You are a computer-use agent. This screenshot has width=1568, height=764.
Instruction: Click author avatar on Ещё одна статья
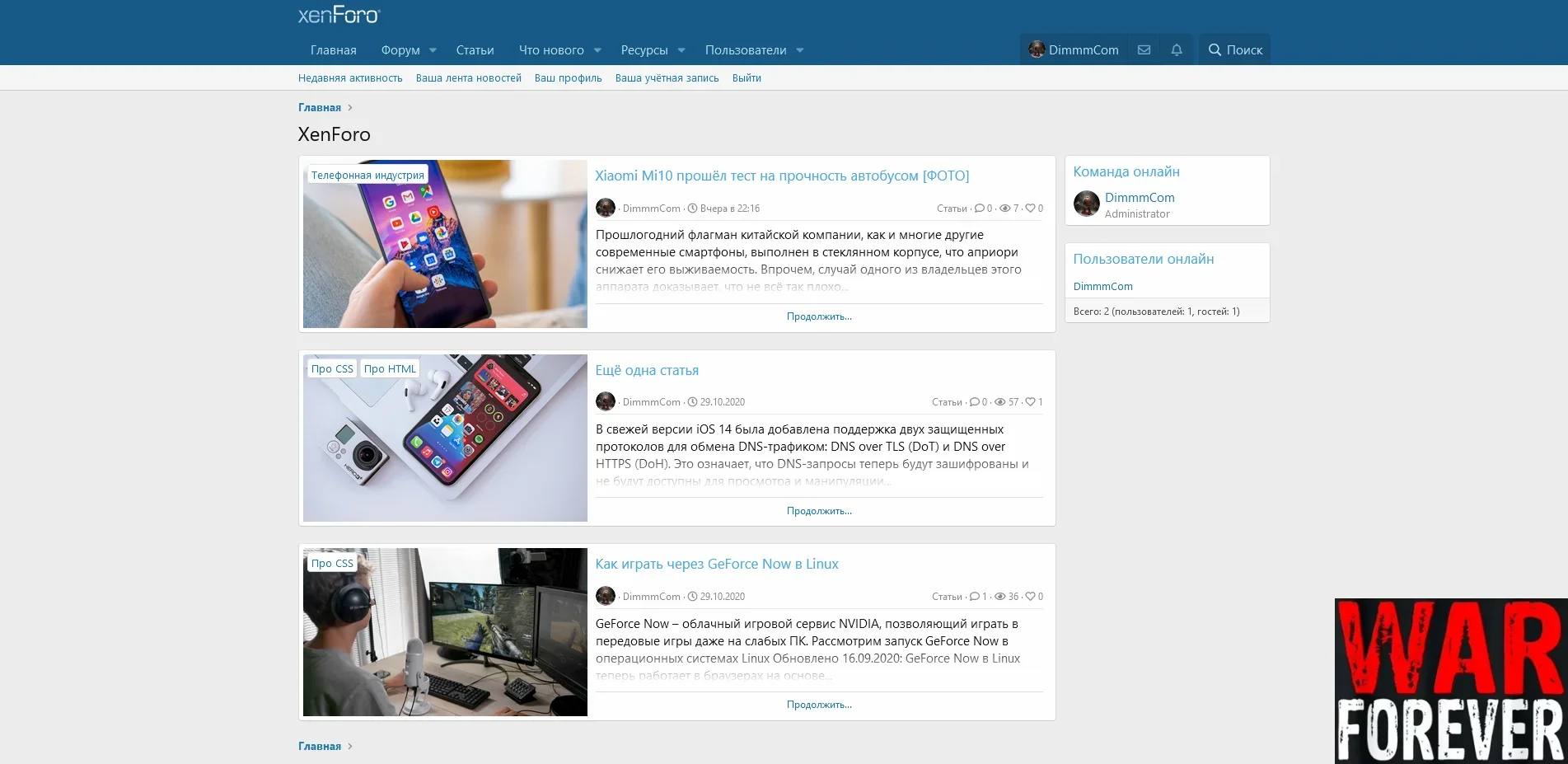point(606,401)
